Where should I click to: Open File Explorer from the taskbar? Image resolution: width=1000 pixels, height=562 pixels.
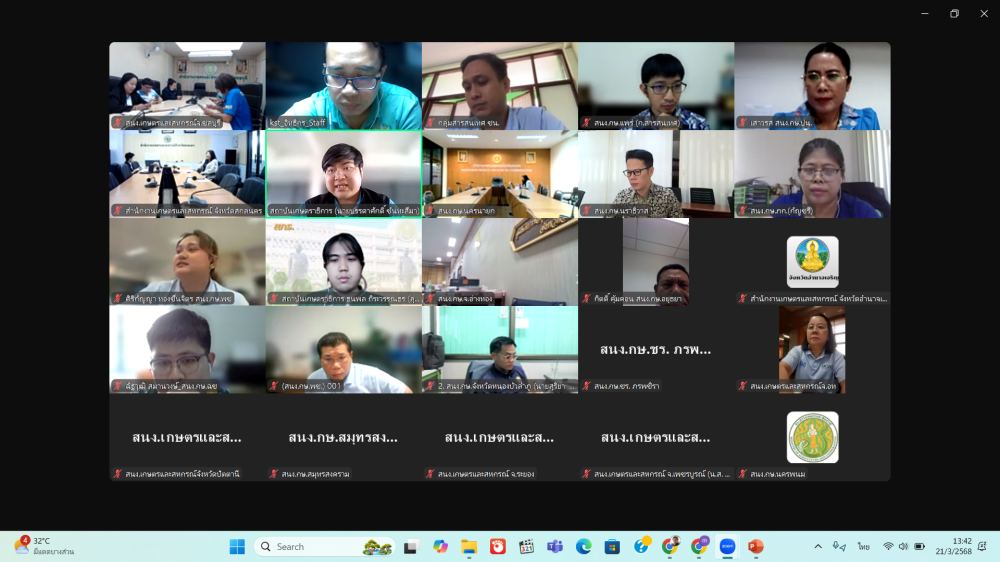pos(469,546)
